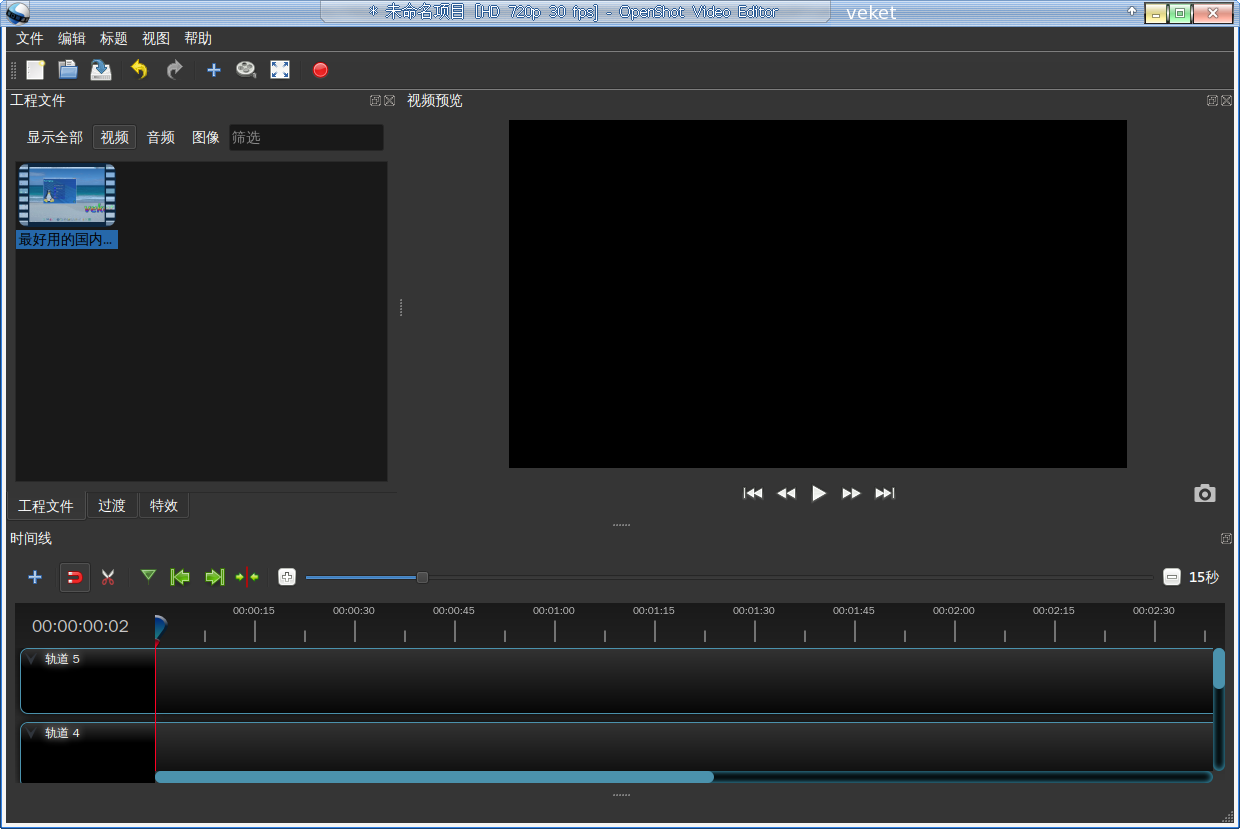Switch to the 特效 tab
Viewport: 1240px width, 829px height.
click(x=164, y=506)
